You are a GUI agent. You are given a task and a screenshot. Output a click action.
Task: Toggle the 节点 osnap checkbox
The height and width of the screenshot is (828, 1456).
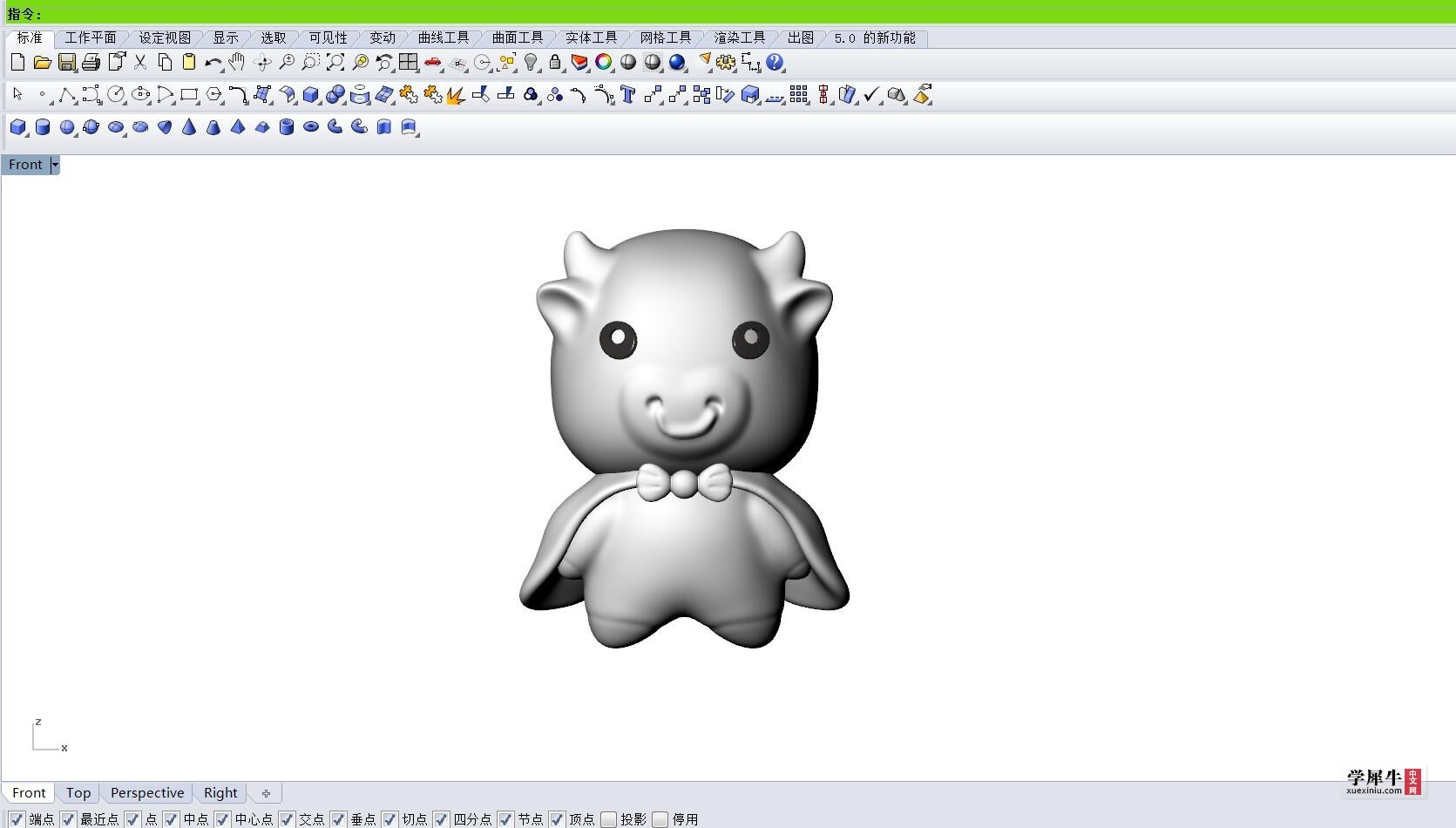(x=505, y=819)
